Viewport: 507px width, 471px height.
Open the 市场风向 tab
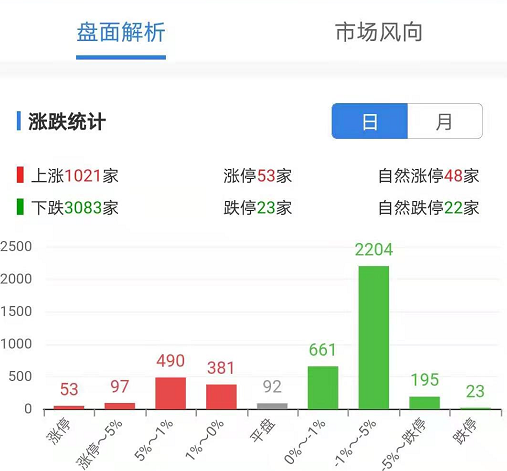point(379,32)
